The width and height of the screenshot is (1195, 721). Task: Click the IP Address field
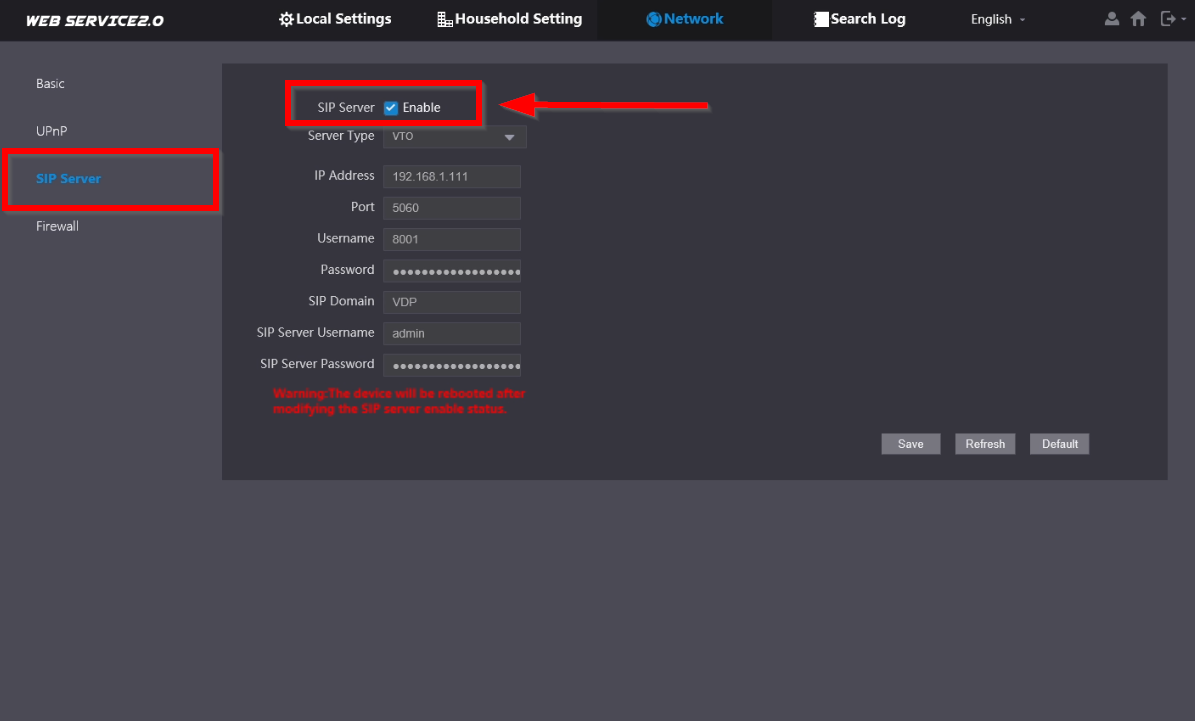click(452, 176)
